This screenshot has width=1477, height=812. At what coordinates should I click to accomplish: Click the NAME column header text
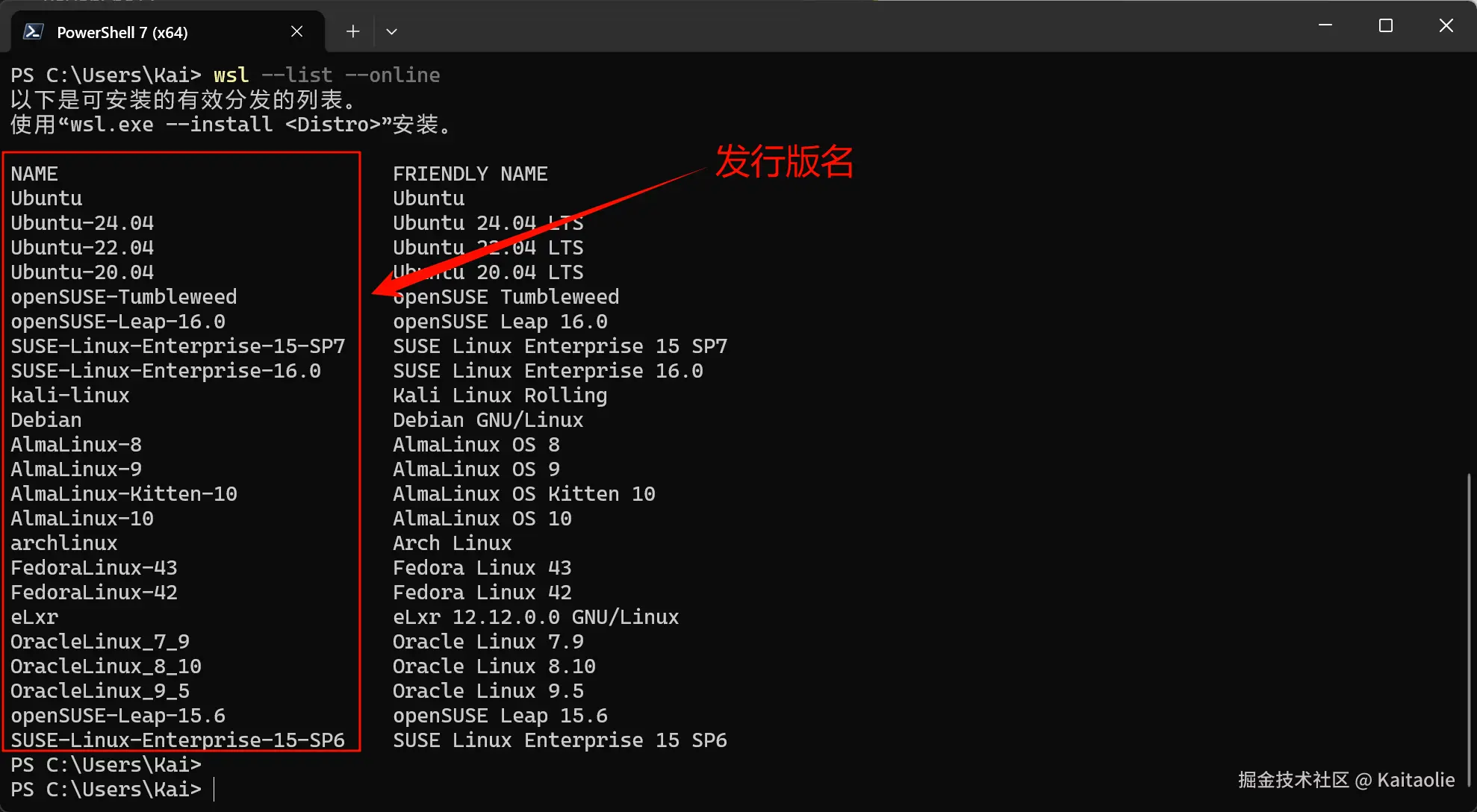tap(34, 174)
